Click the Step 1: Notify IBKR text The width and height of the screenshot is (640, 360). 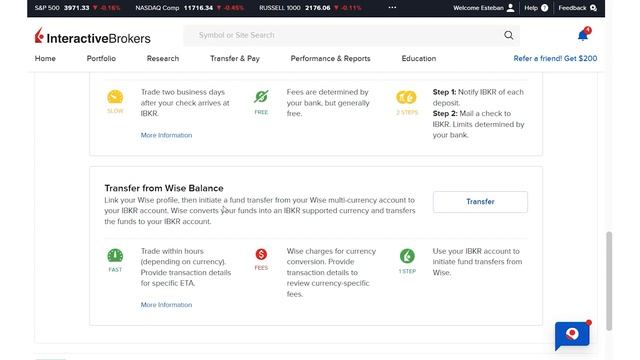[x=478, y=98]
